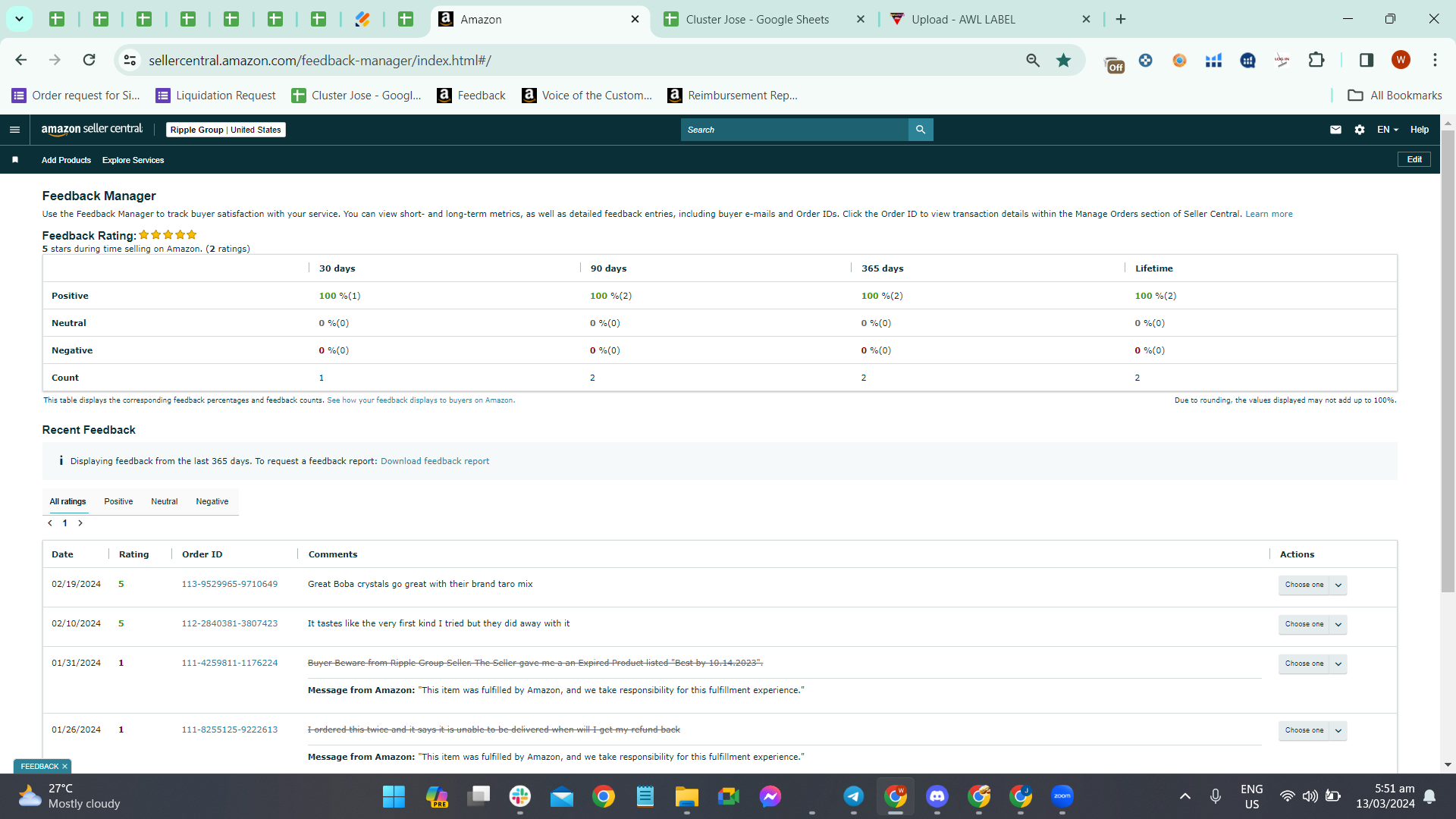
Task: Open Discord from the taskbar
Action: [x=937, y=796]
